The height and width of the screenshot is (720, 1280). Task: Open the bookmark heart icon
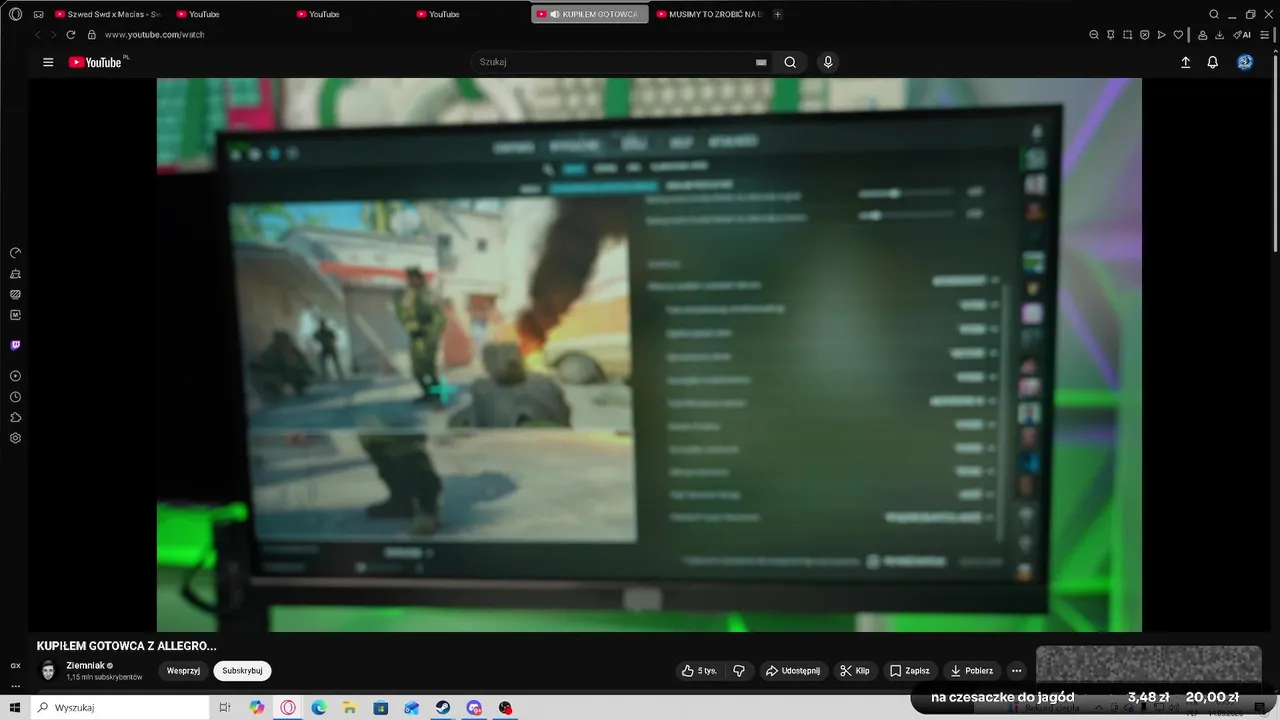[x=1178, y=34]
